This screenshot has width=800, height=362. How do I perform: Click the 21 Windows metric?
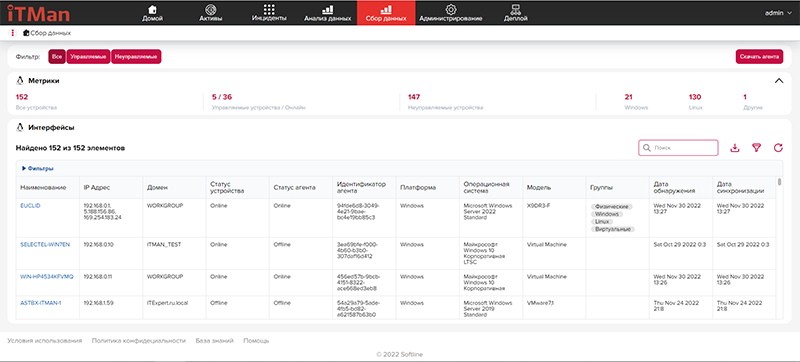click(636, 101)
